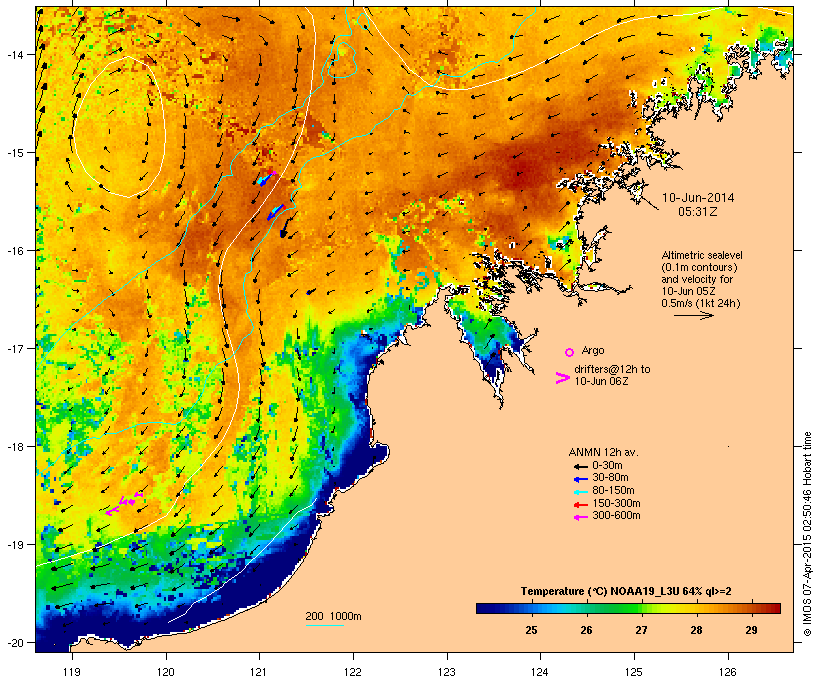Viewport: 820px width, 680px height.
Task: Click the red 150-300m legend arrow
Action: click(580, 505)
